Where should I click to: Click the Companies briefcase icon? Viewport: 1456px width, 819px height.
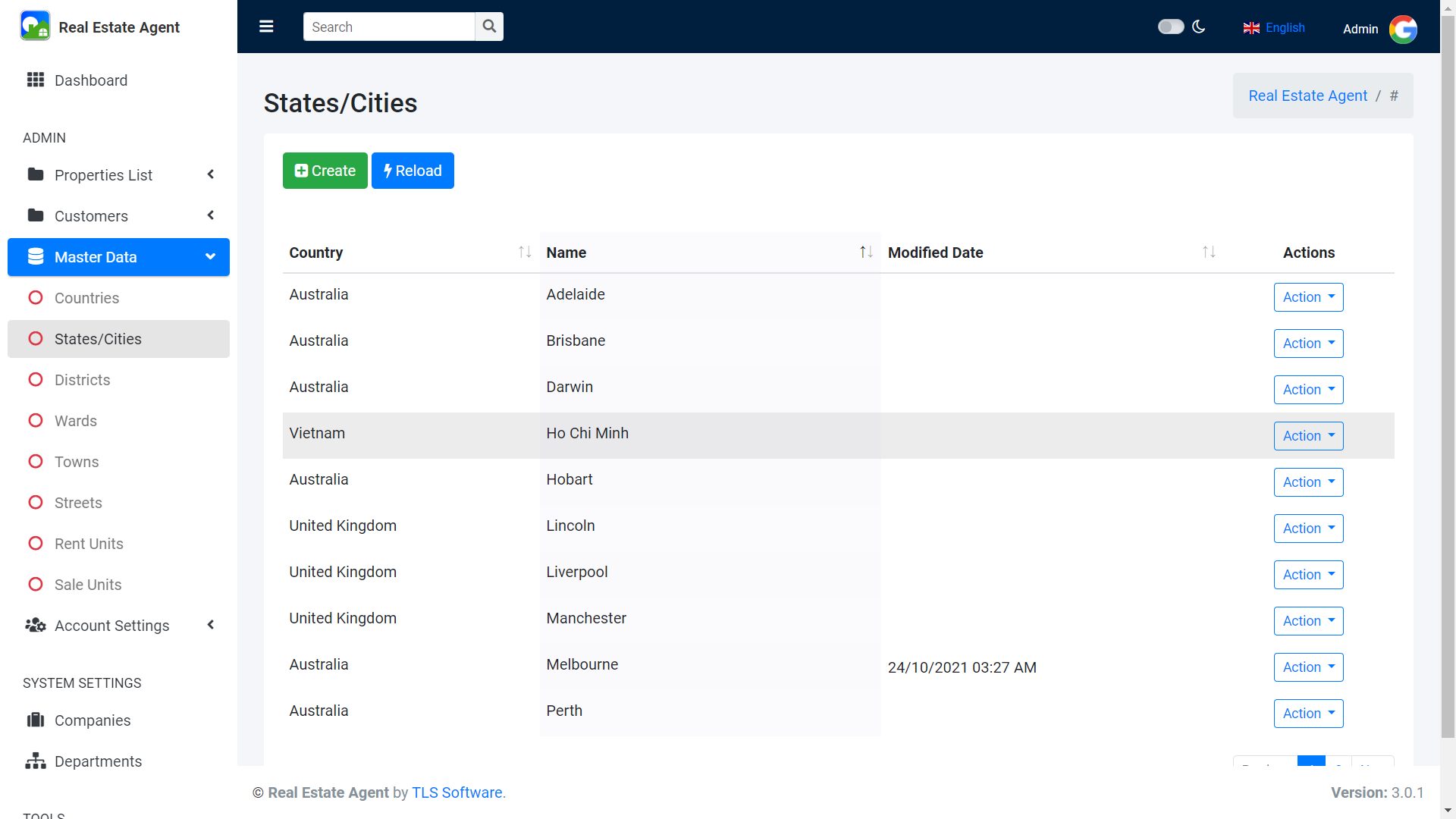tap(36, 720)
